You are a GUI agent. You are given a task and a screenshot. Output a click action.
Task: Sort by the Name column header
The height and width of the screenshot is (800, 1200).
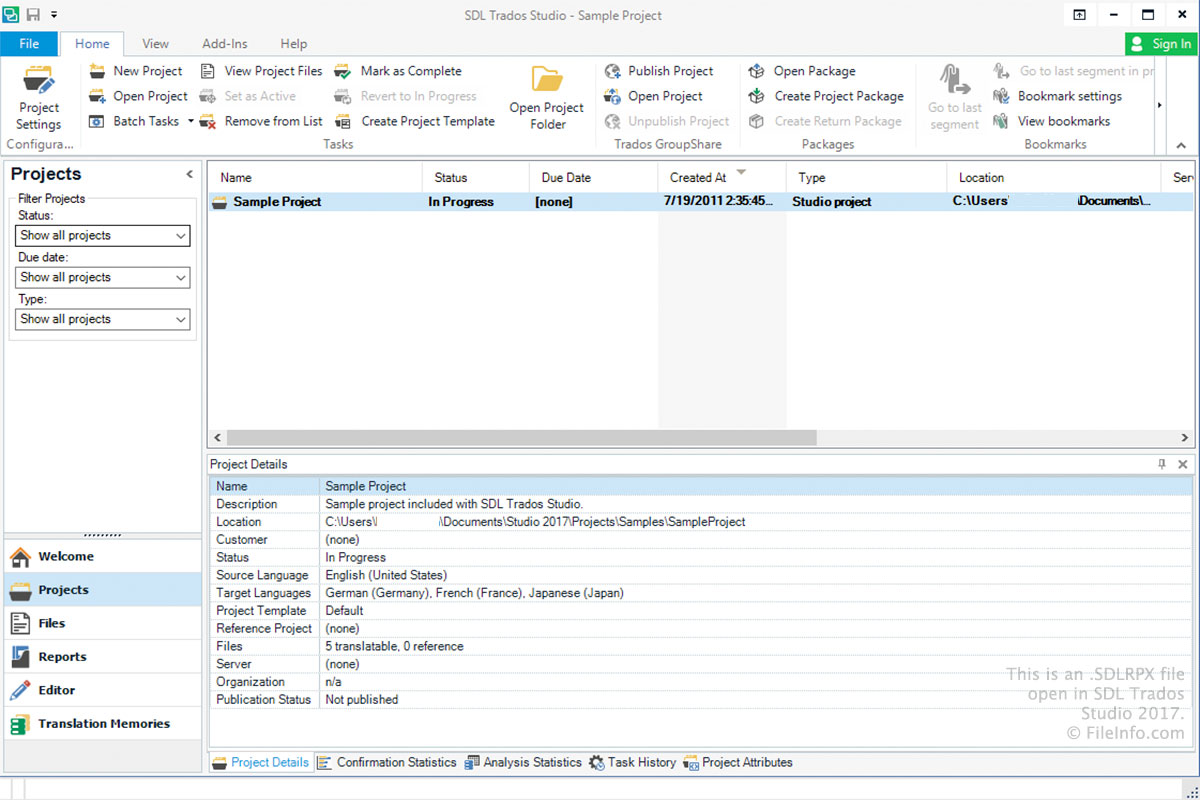pyautogui.click(x=315, y=177)
